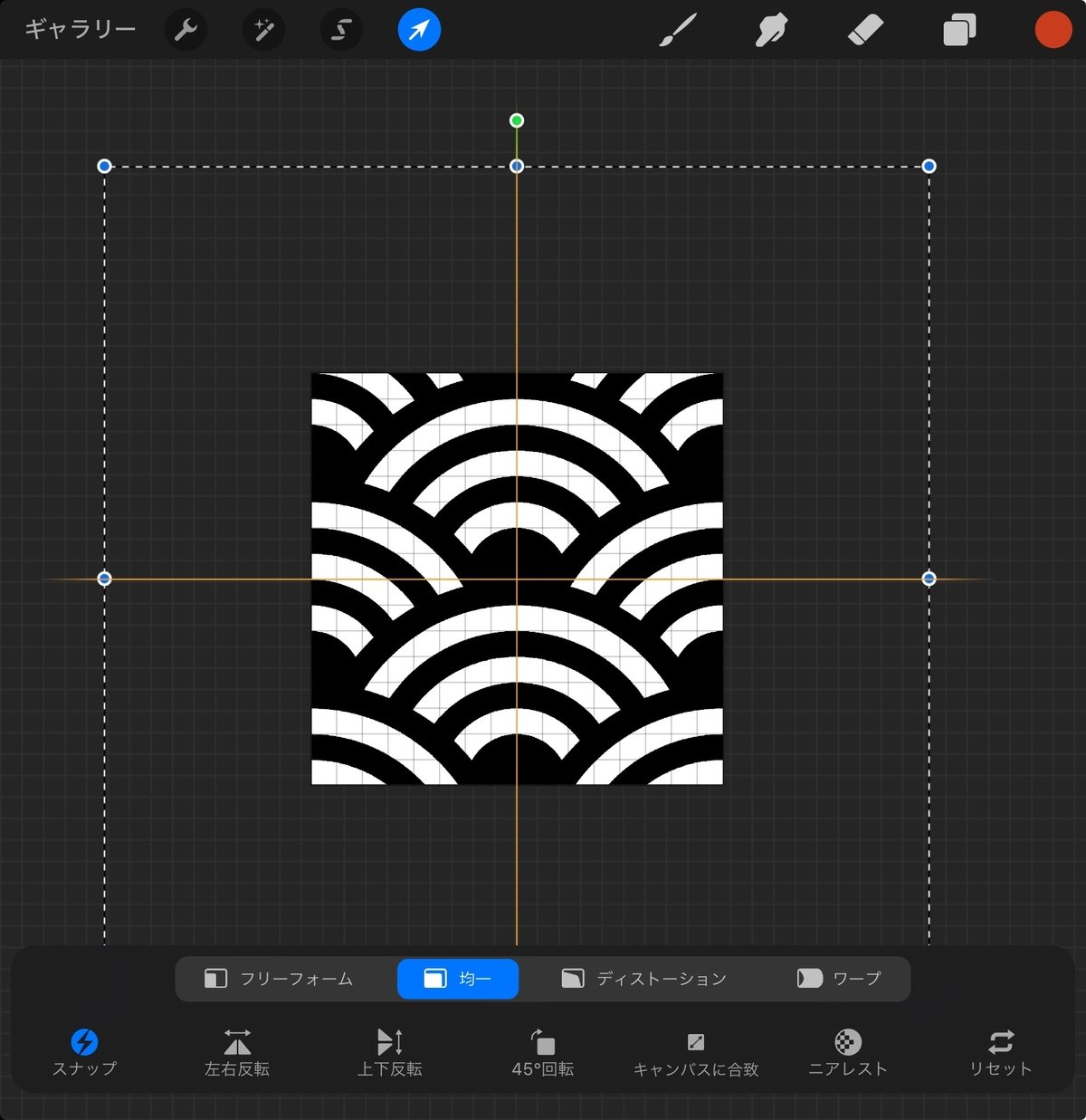
Task: Open Nearest (ニアレスト) interpolation options
Action: (x=848, y=1053)
